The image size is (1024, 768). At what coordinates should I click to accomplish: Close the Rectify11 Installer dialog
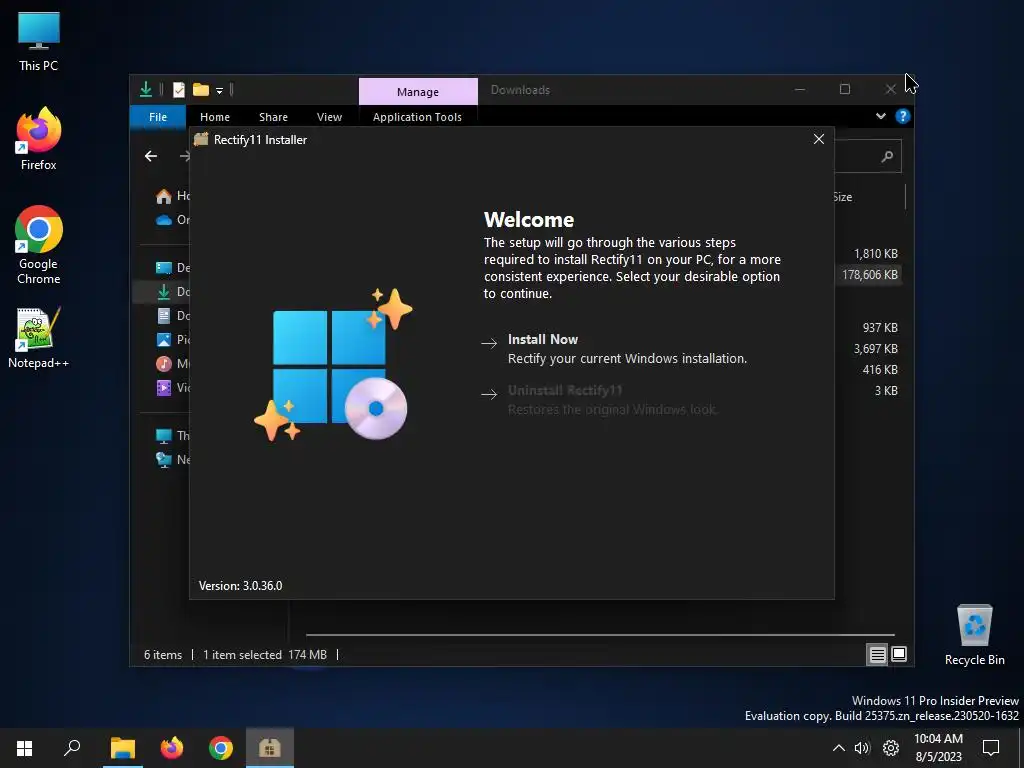tap(819, 139)
